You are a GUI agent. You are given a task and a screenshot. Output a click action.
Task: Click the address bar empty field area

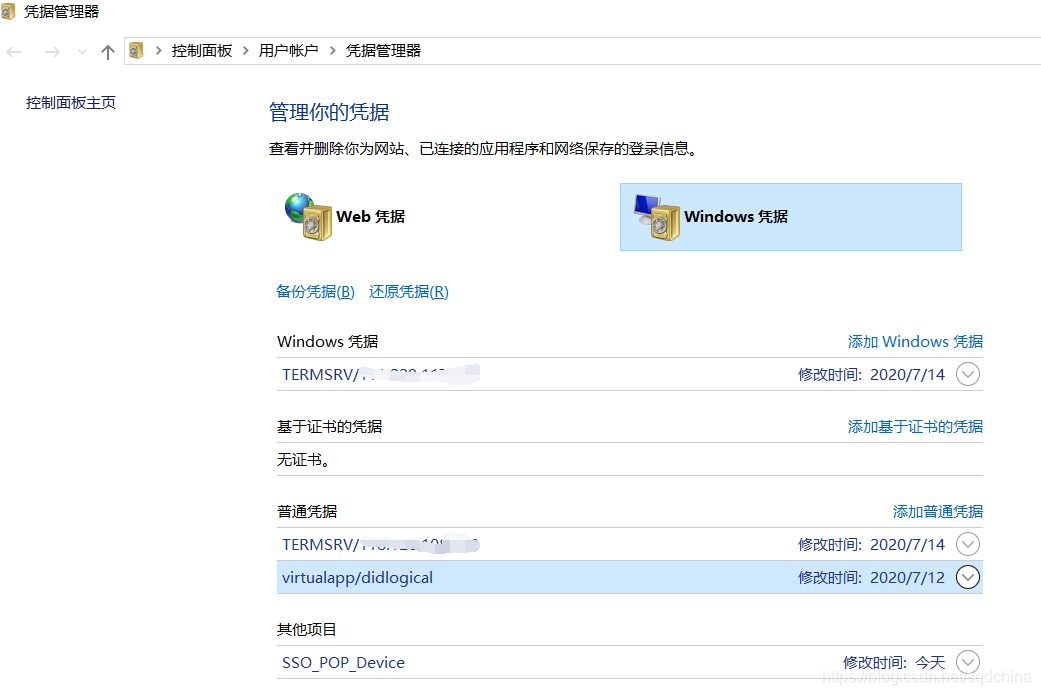coord(730,50)
